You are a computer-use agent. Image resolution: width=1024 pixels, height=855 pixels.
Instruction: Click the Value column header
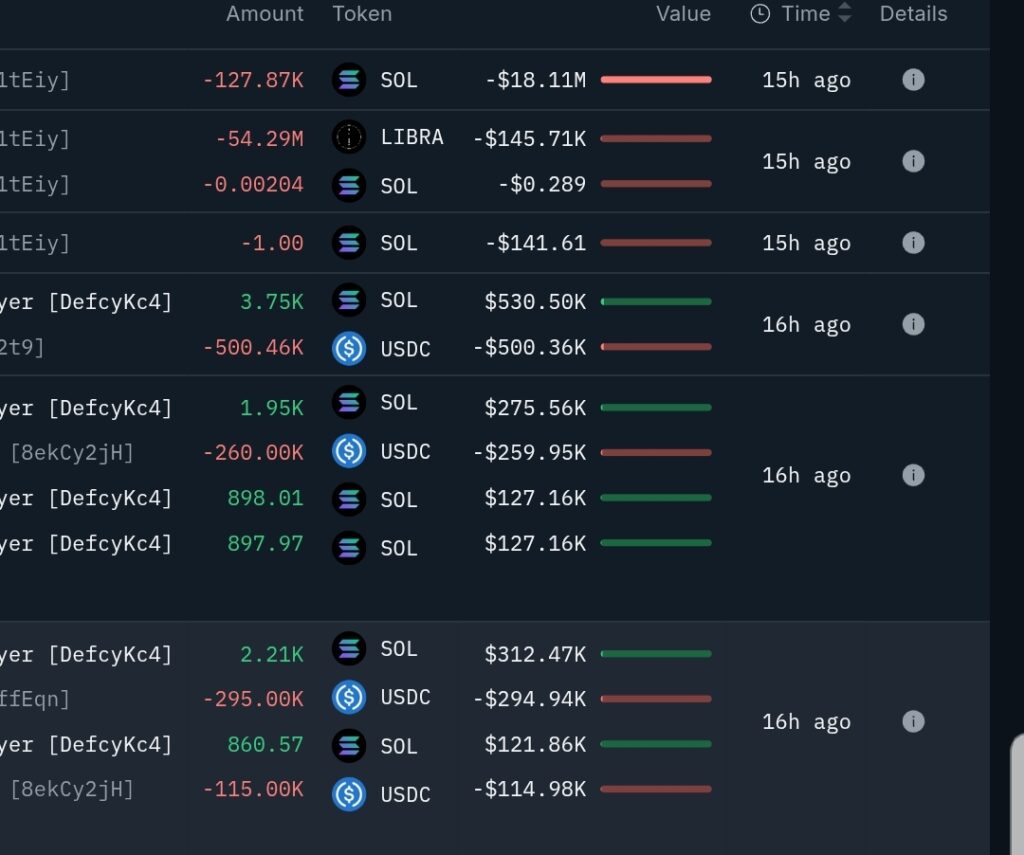pyautogui.click(x=683, y=14)
